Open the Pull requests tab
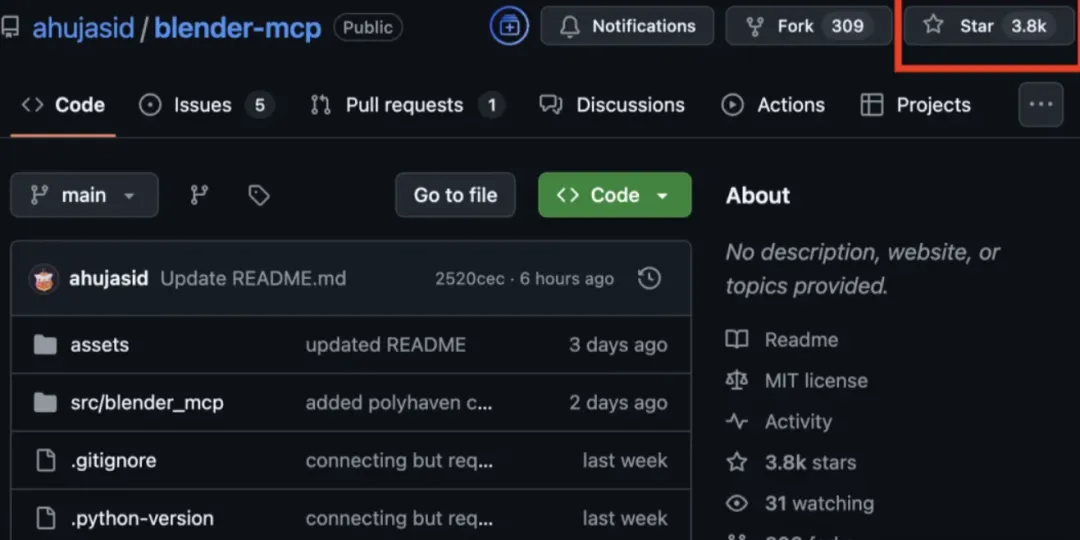This screenshot has height=540, width=1080. point(408,105)
